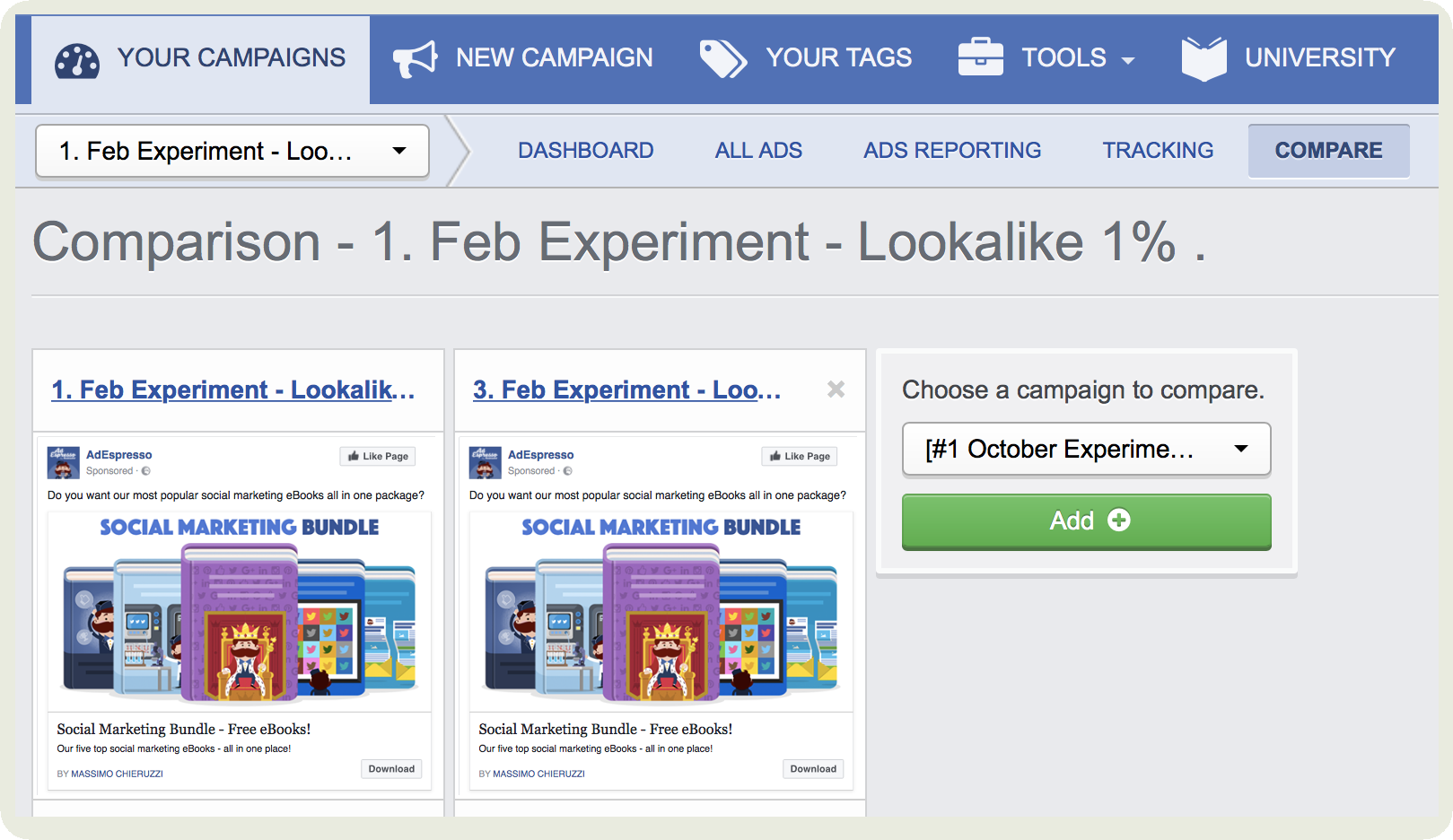
Task: Open the October Experiment compare dropdown
Action: tap(1086, 449)
